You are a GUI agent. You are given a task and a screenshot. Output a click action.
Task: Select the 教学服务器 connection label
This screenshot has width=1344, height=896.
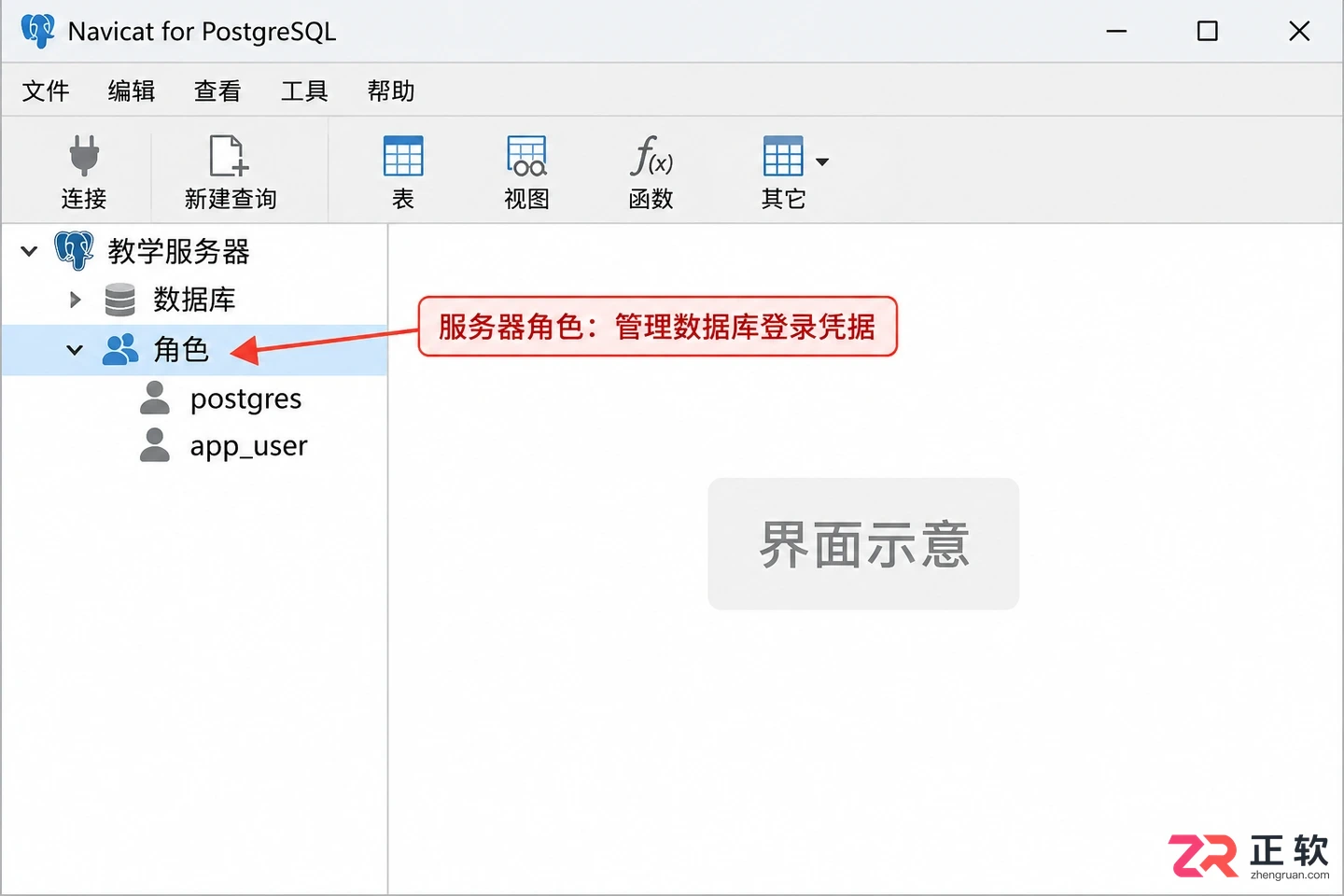pyautogui.click(x=179, y=251)
